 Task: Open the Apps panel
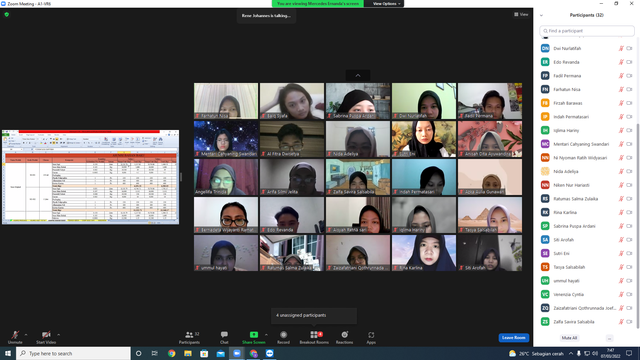coord(371,337)
